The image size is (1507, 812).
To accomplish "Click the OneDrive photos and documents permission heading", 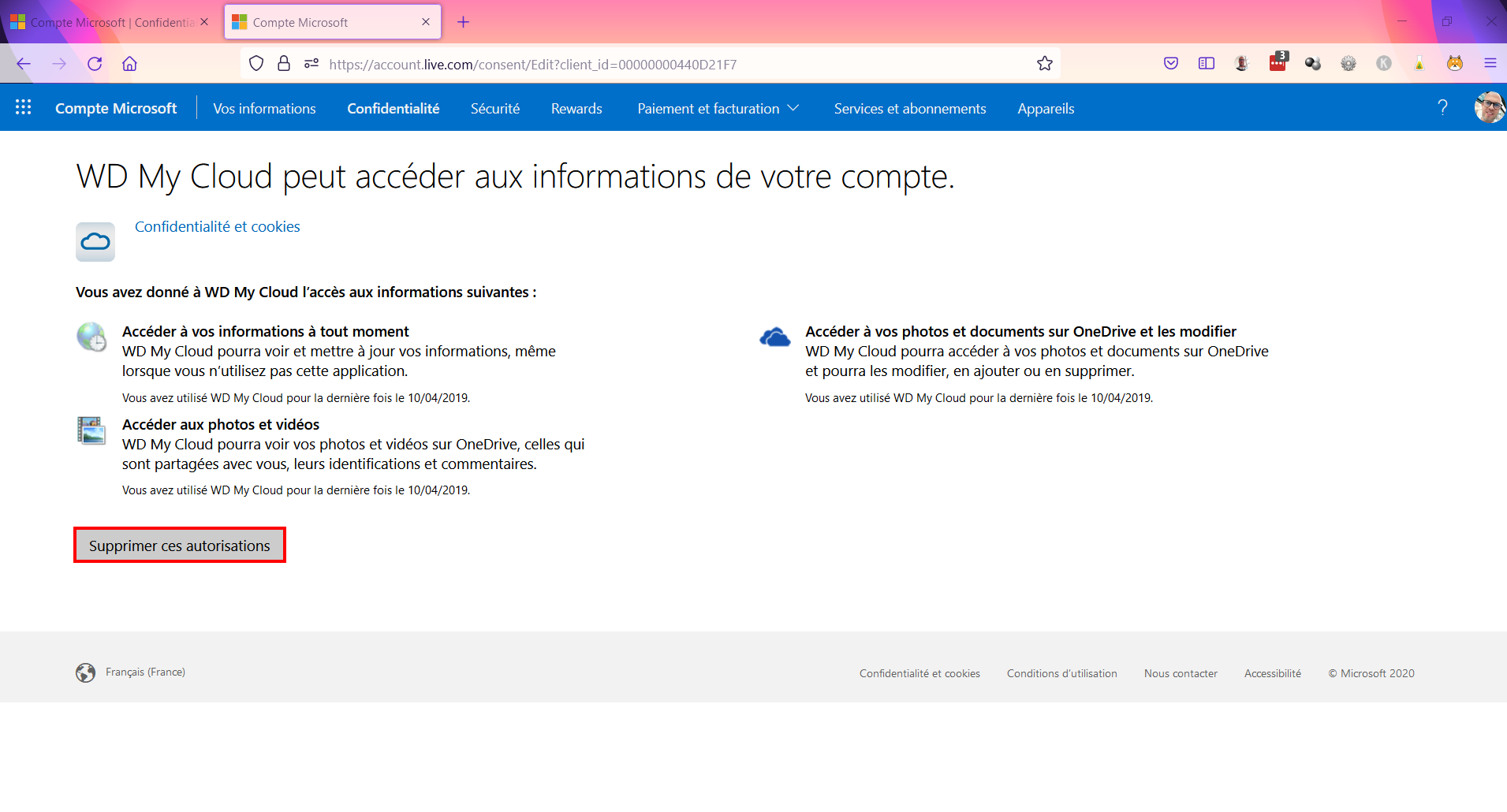I will coord(1020,332).
